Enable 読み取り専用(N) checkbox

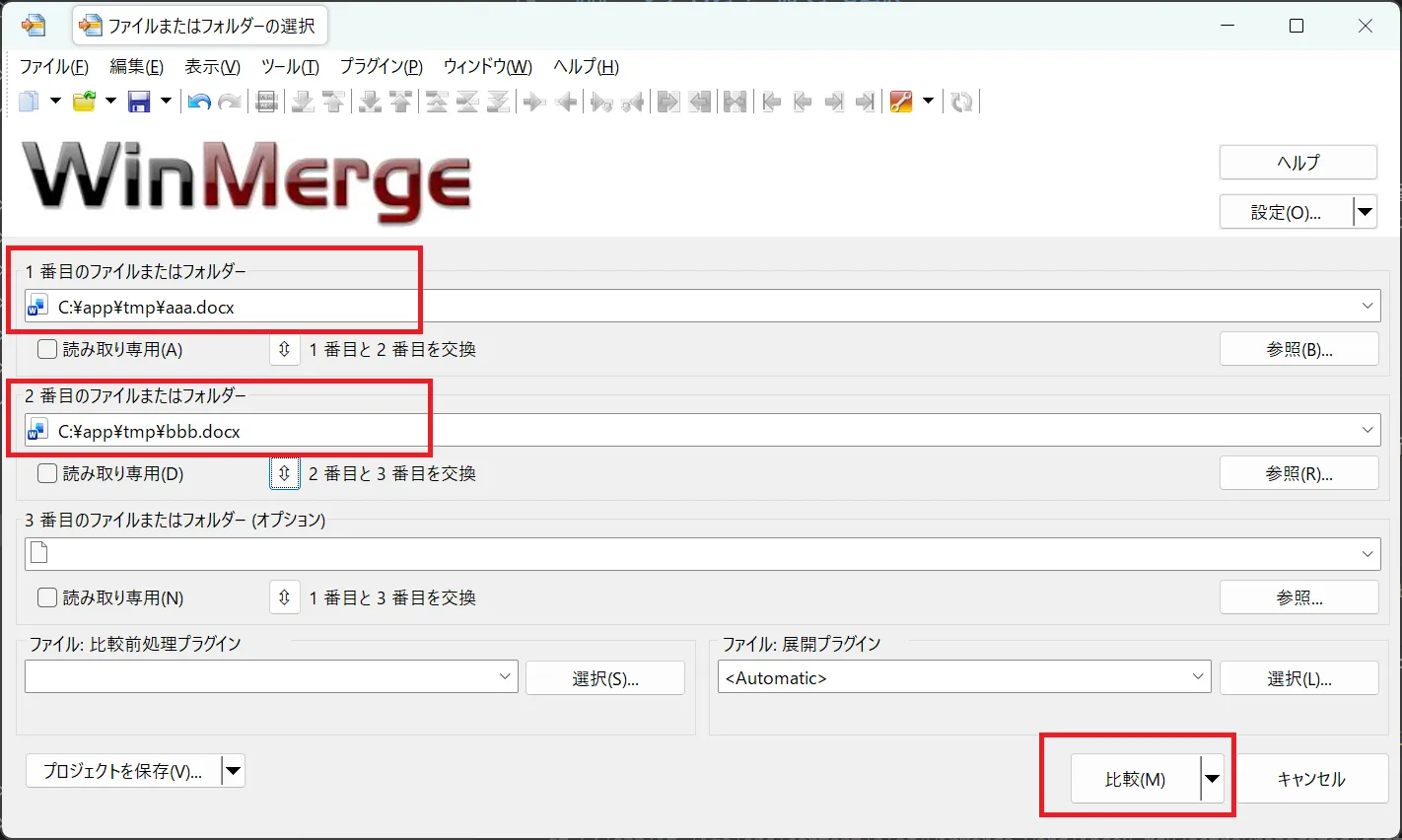click(x=47, y=597)
